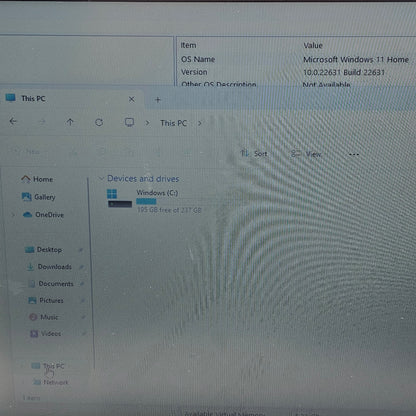Open the Sort menu
Image resolution: width=416 pixels, height=416 pixels.
coord(254,154)
